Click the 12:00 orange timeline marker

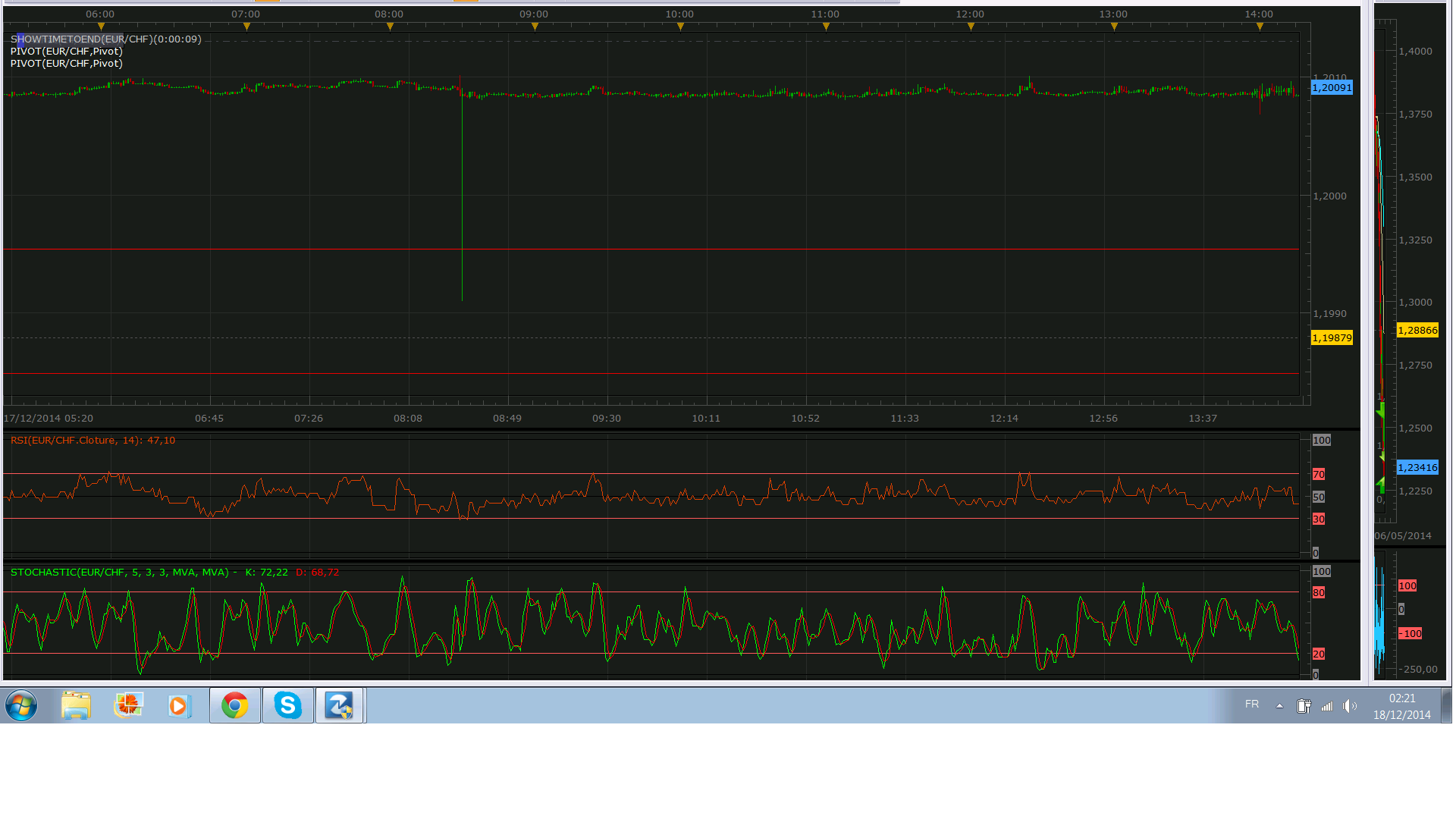coord(971,27)
